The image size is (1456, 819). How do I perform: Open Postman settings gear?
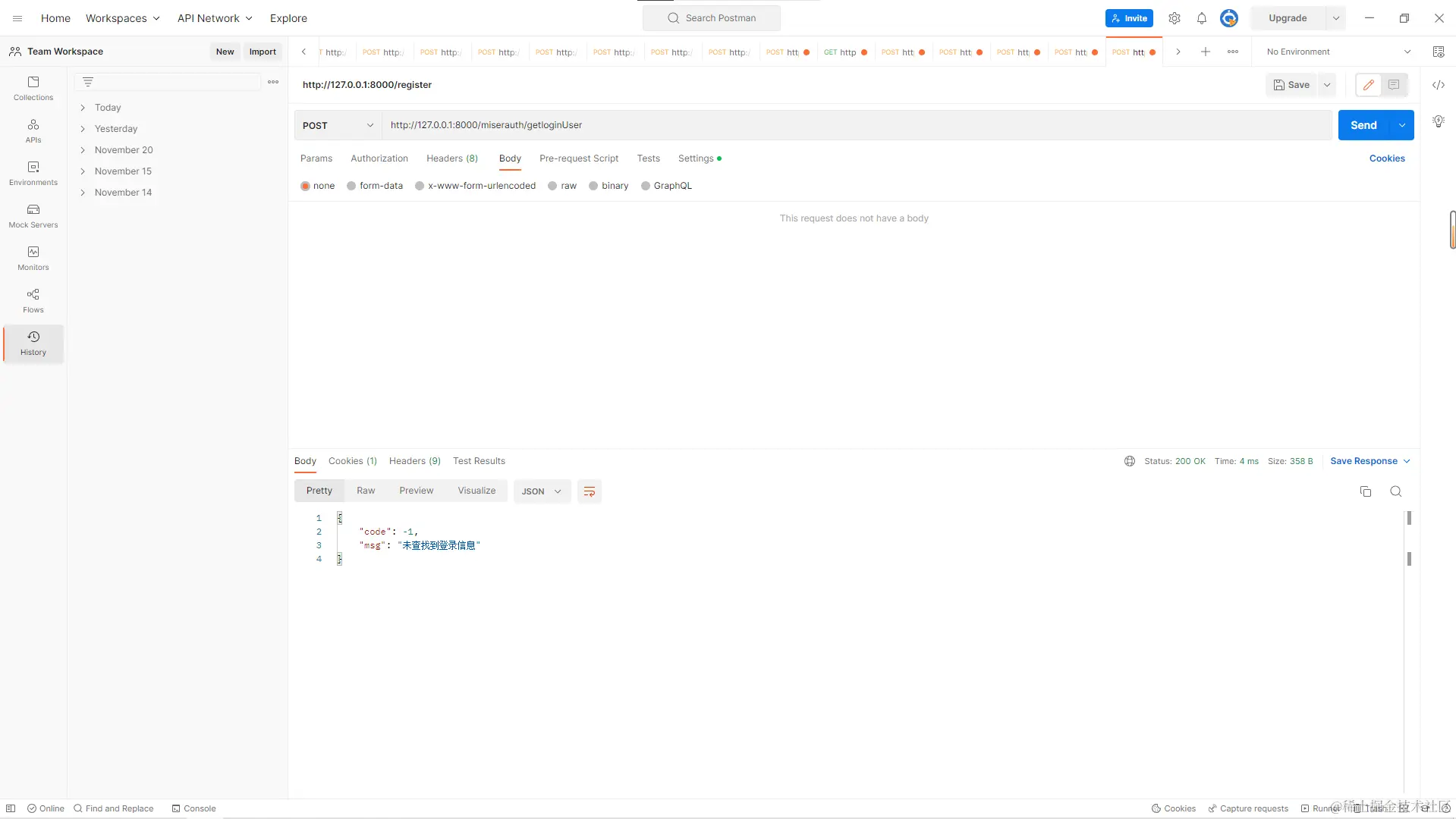coord(1175,18)
